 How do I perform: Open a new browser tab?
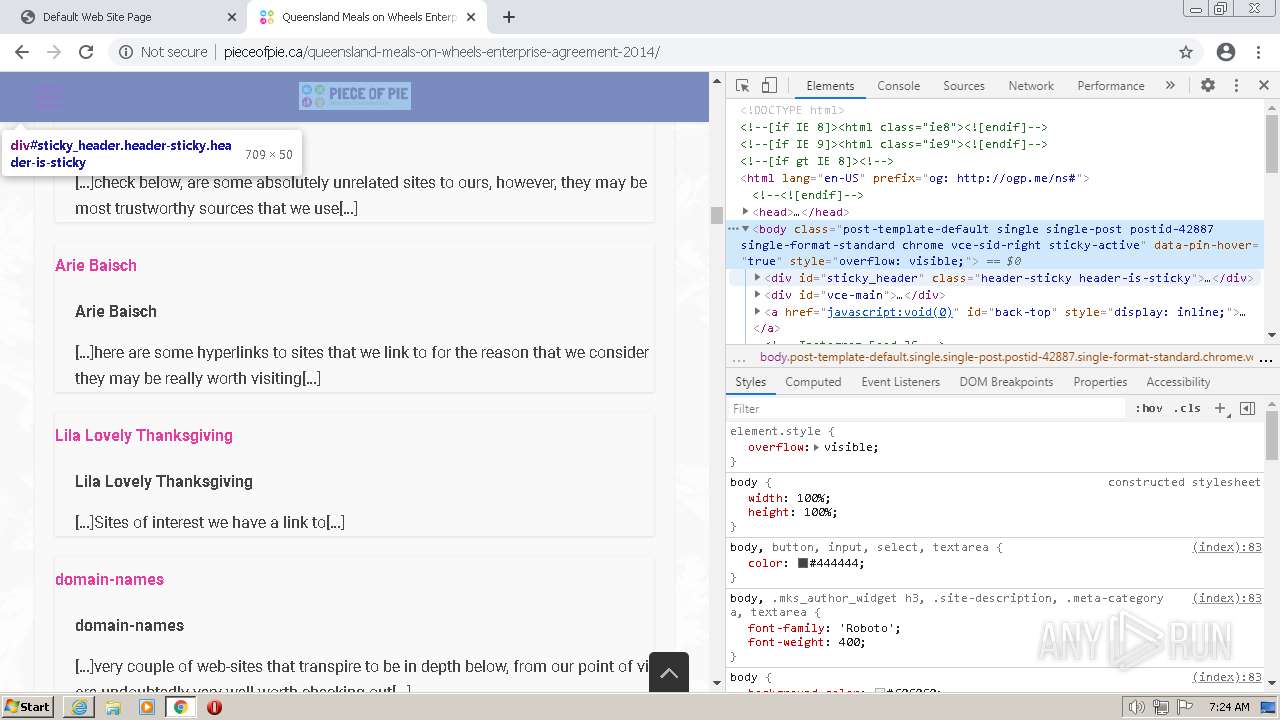point(509,17)
